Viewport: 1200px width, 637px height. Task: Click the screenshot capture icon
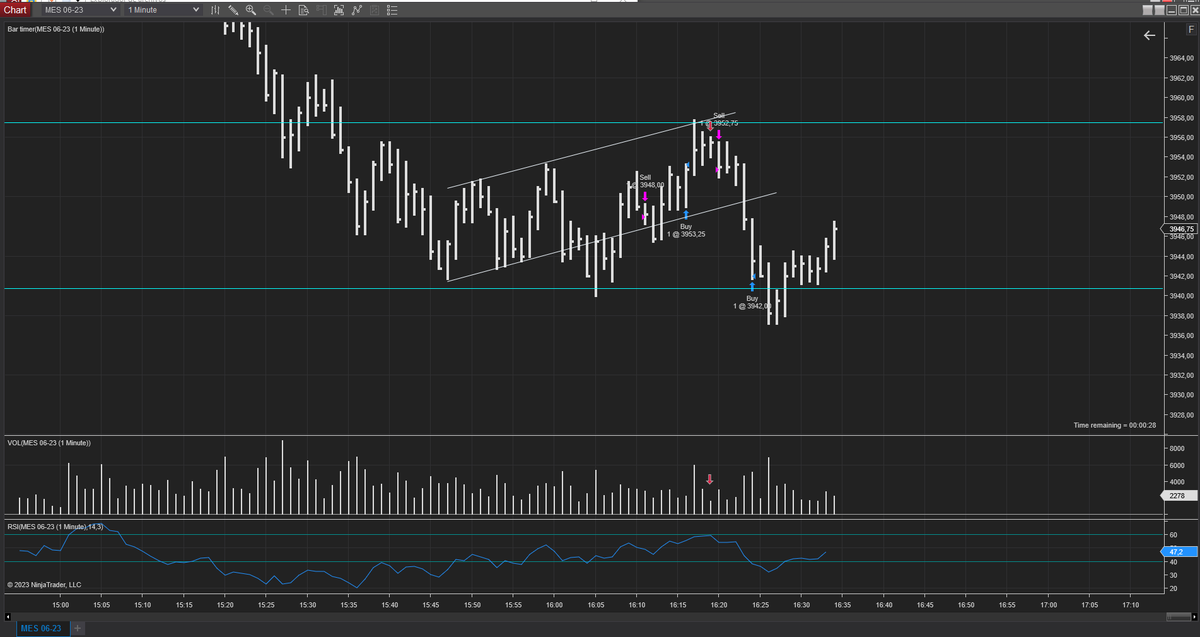338,10
